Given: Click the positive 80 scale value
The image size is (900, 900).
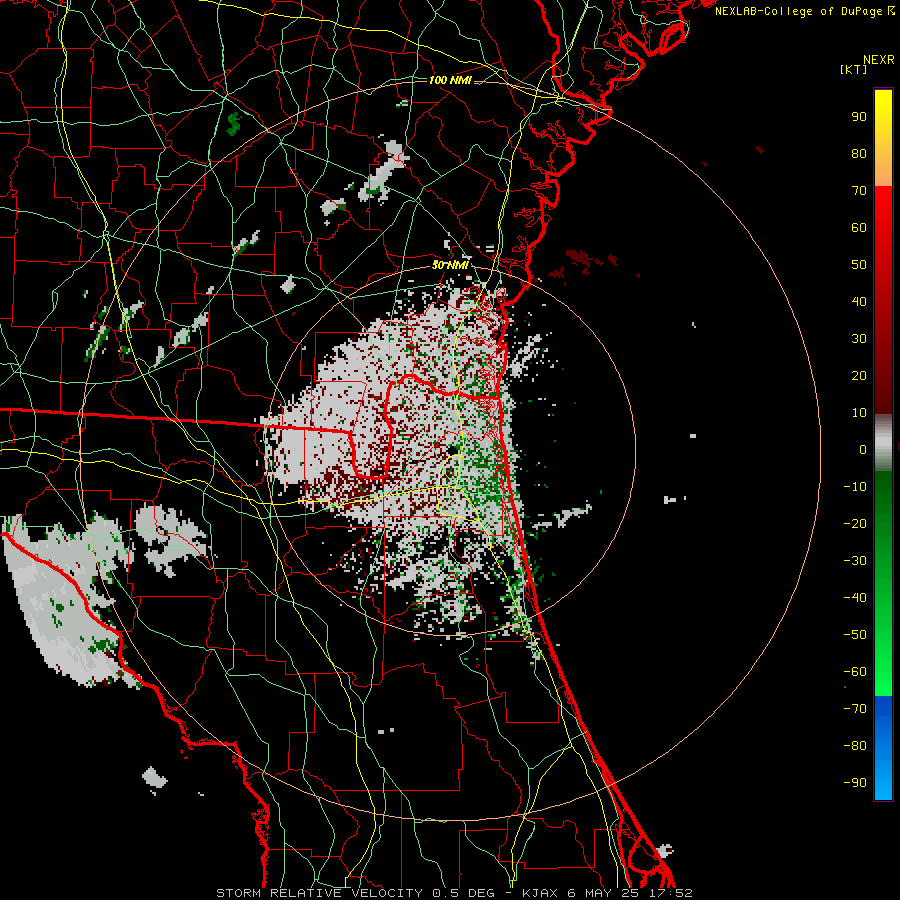Looking at the screenshot, I should click(859, 153).
